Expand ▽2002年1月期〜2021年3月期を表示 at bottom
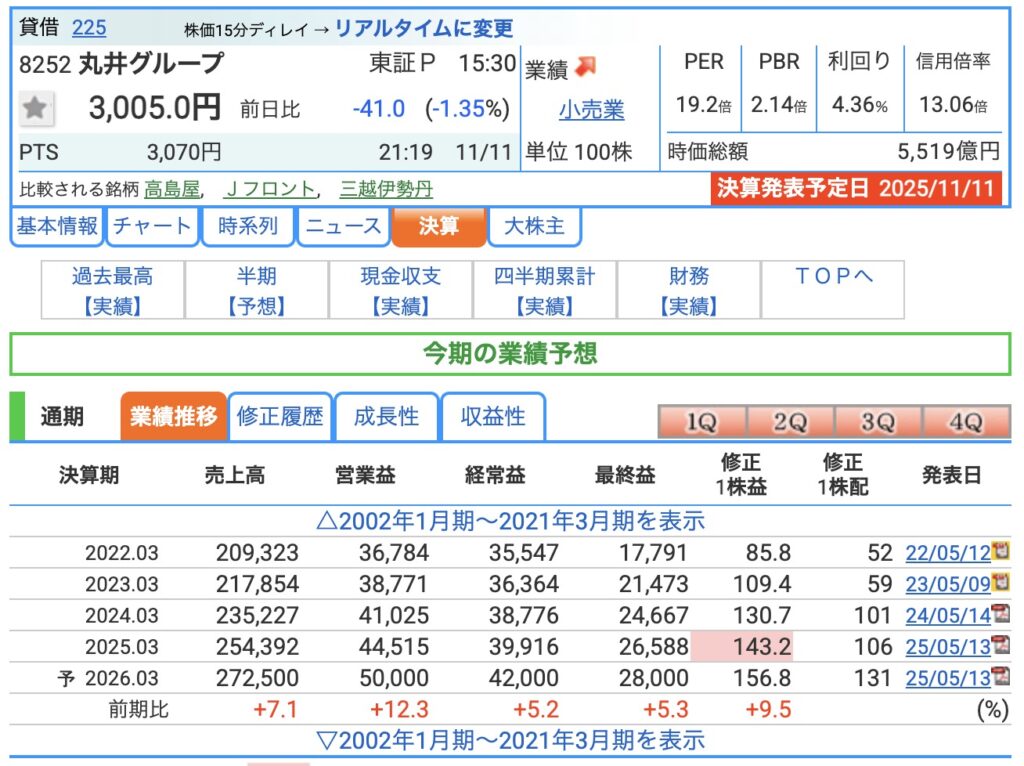This screenshot has width=1024, height=766. pyautogui.click(x=510, y=740)
